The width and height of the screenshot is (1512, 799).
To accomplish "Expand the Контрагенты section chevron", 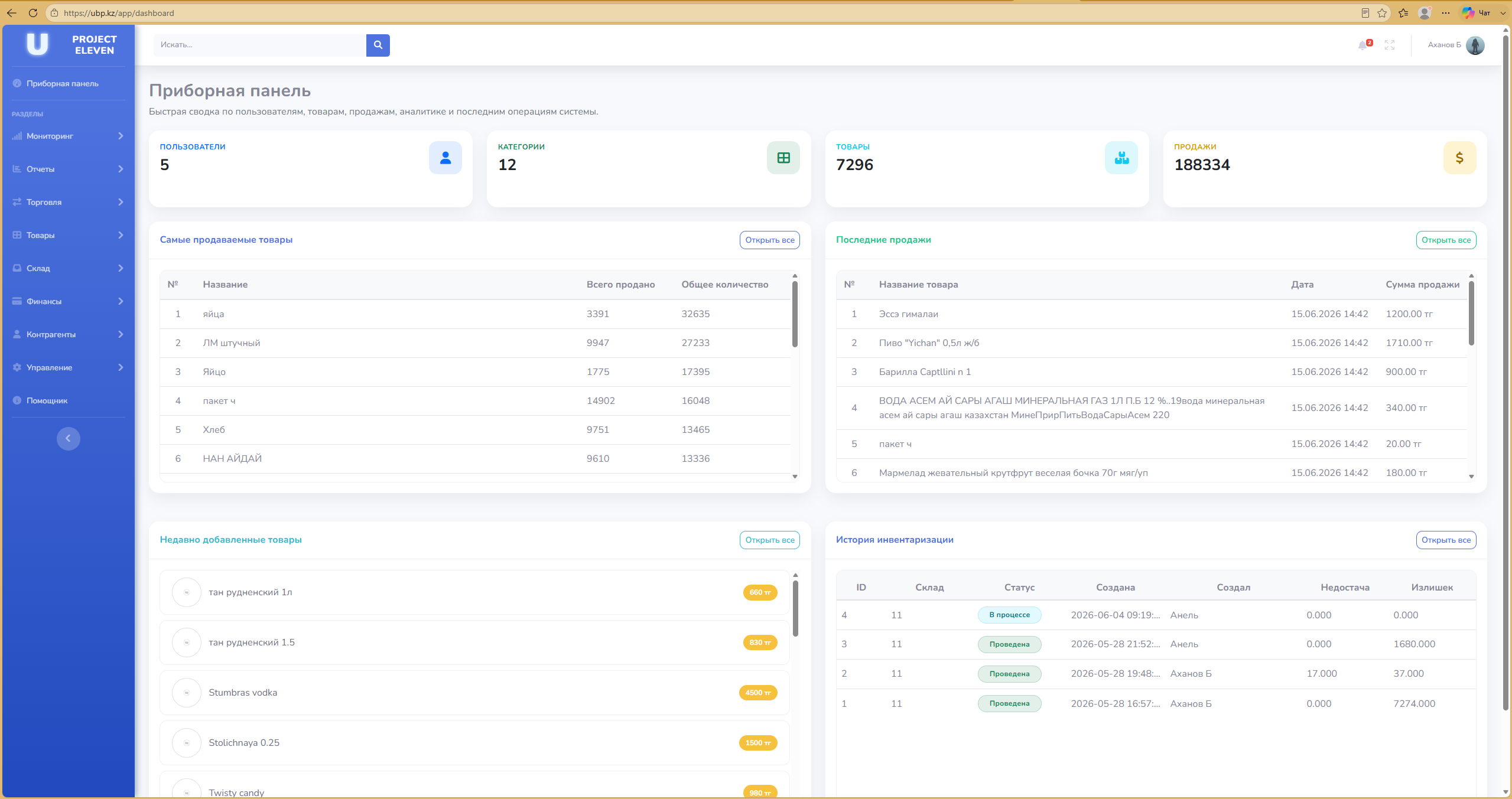I will pyautogui.click(x=121, y=334).
